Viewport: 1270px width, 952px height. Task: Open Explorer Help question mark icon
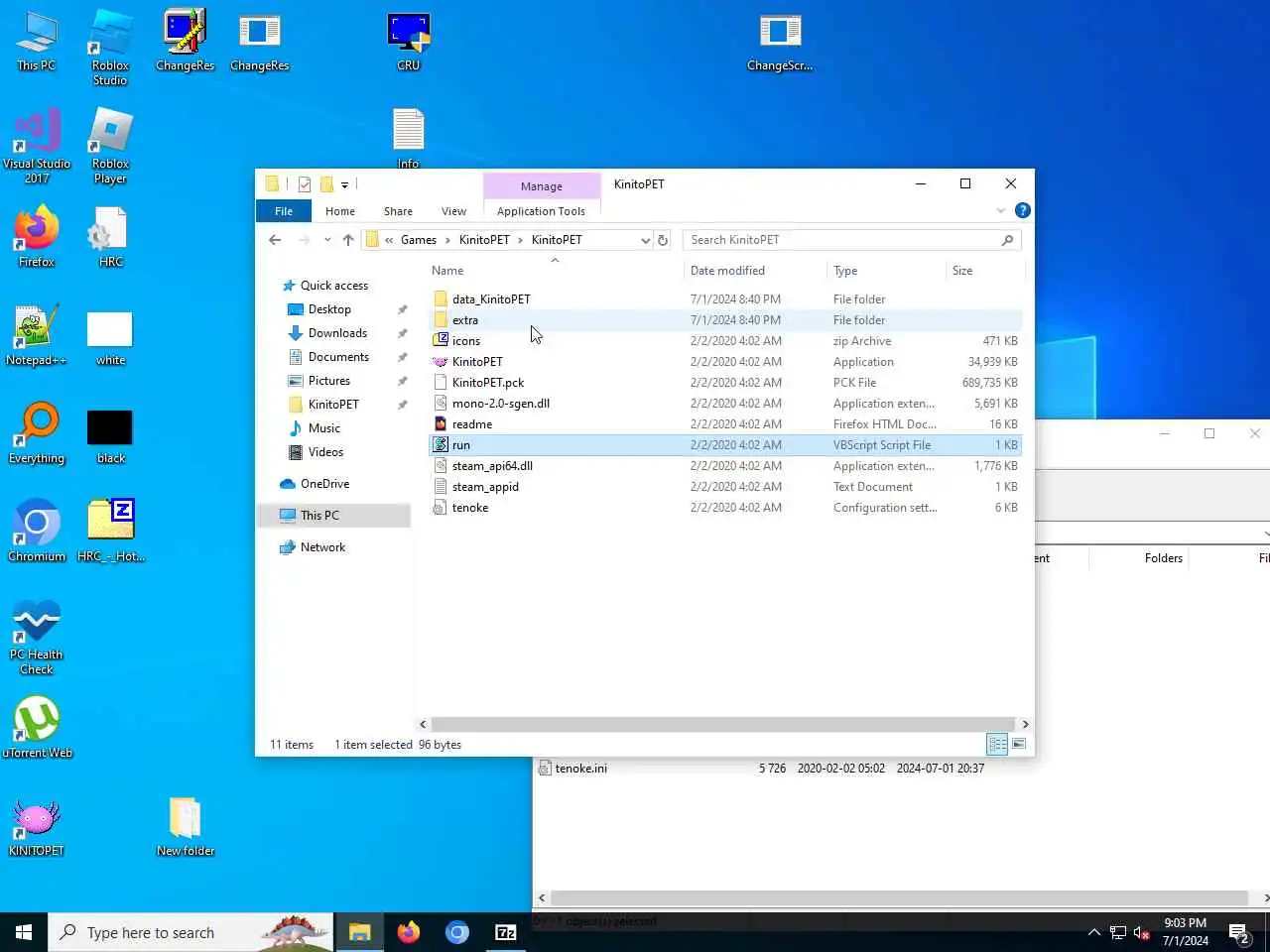1022,210
